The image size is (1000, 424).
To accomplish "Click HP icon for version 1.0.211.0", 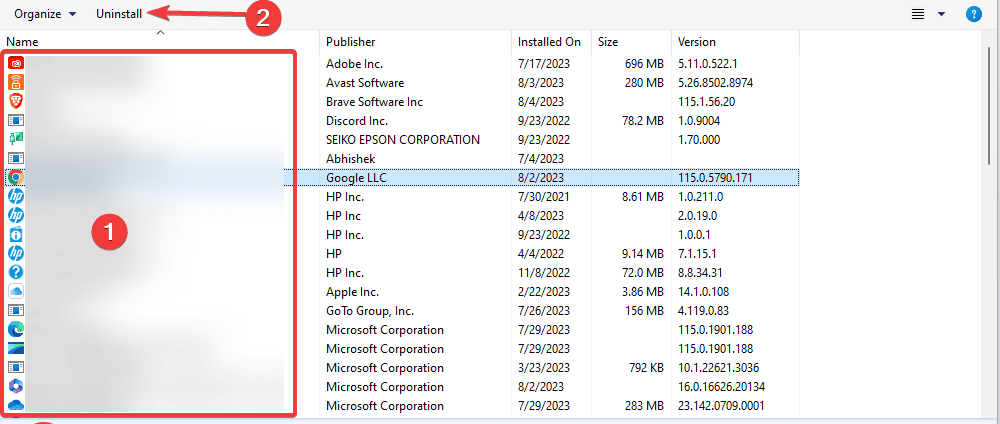I will pos(16,196).
